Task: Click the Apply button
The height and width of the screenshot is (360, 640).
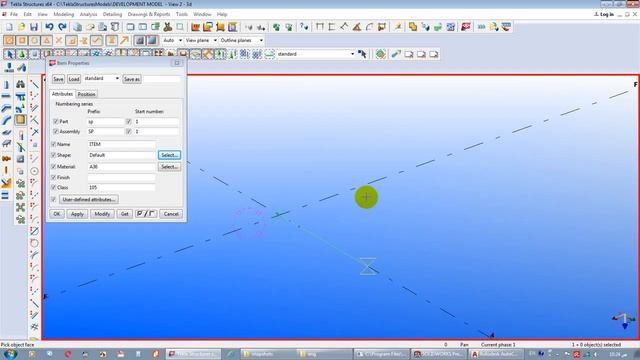Action: click(x=77, y=214)
